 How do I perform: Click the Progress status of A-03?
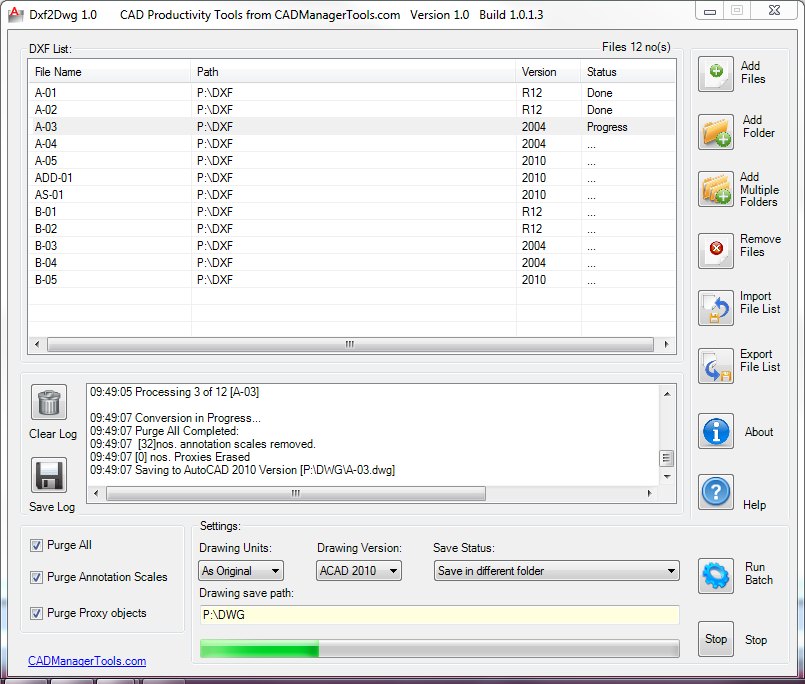tap(607, 127)
